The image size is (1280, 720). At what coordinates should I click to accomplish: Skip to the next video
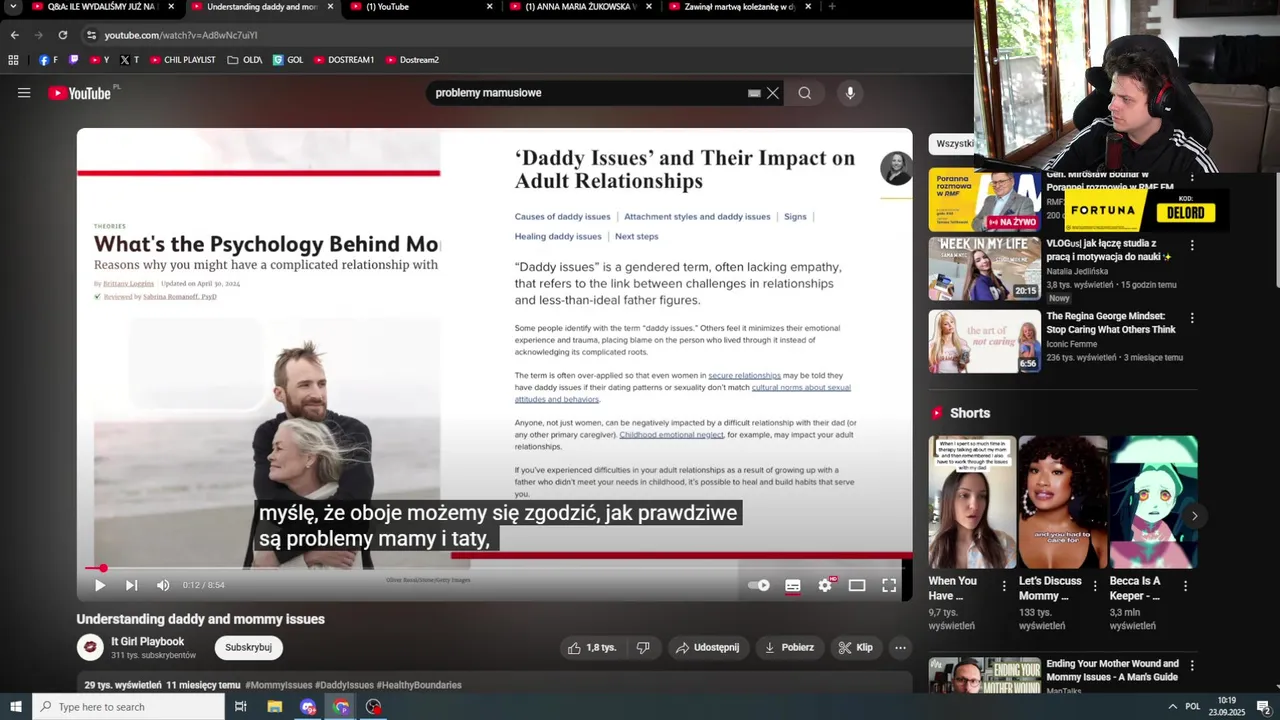pyautogui.click(x=131, y=585)
